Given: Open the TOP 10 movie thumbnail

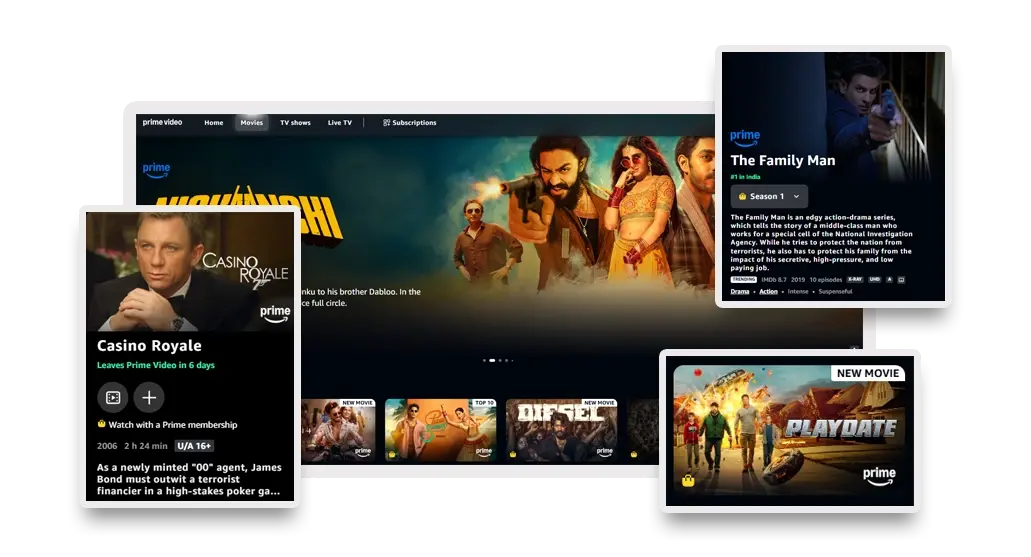Looking at the screenshot, I should 441,429.
